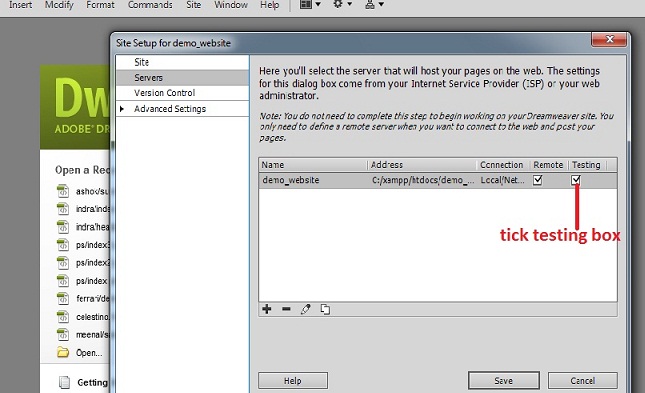Select Servers category in sidebar
The height and width of the screenshot is (393, 645).
click(x=183, y=77)
